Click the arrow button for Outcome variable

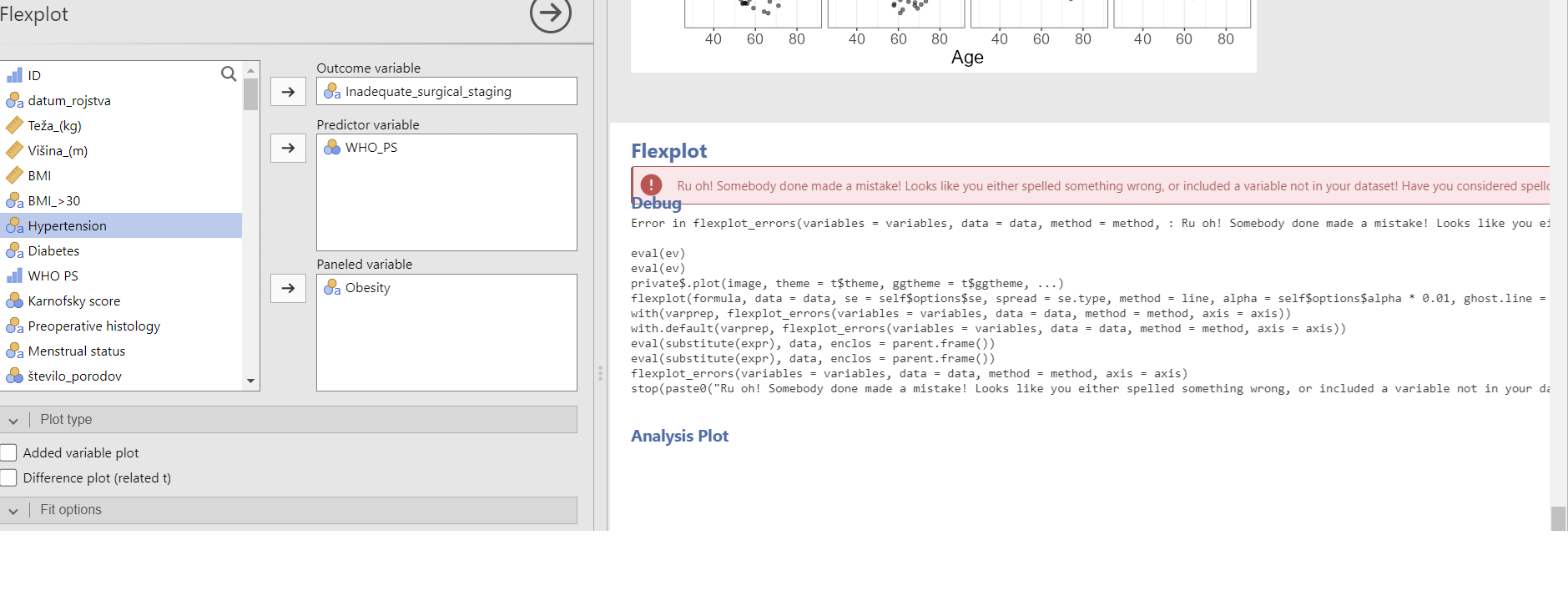[x=288, y=92]
